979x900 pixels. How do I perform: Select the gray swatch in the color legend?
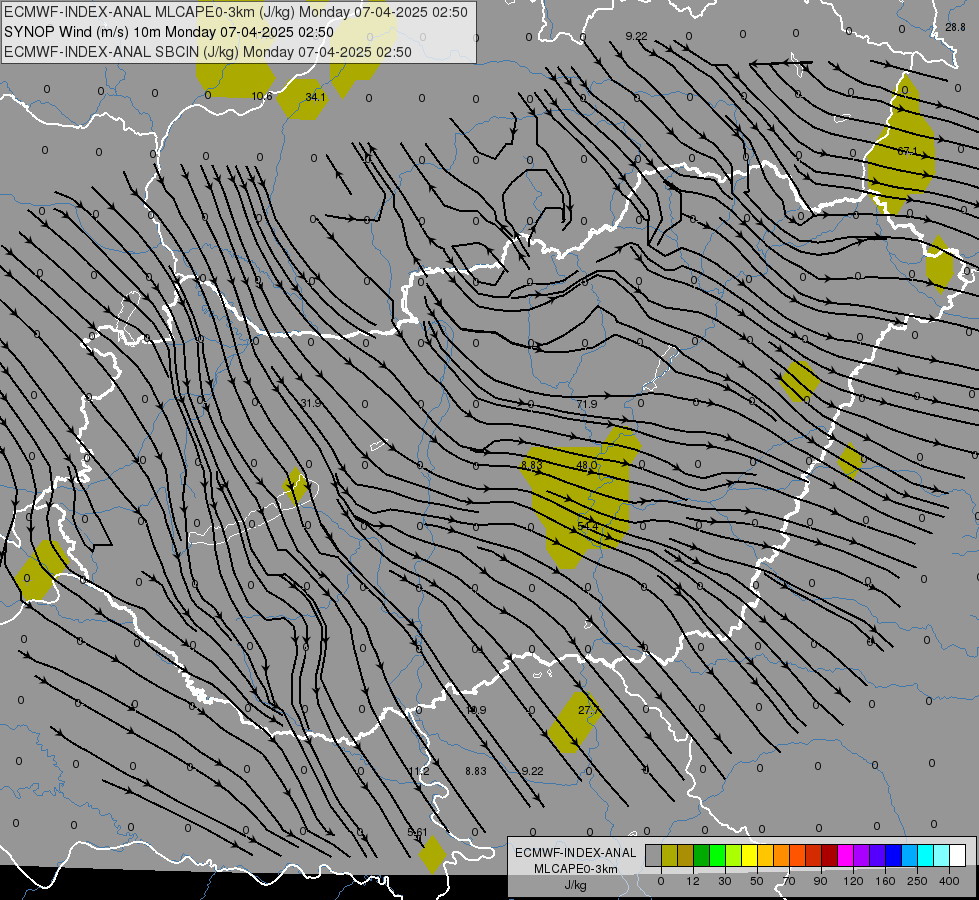click(653, 855)
